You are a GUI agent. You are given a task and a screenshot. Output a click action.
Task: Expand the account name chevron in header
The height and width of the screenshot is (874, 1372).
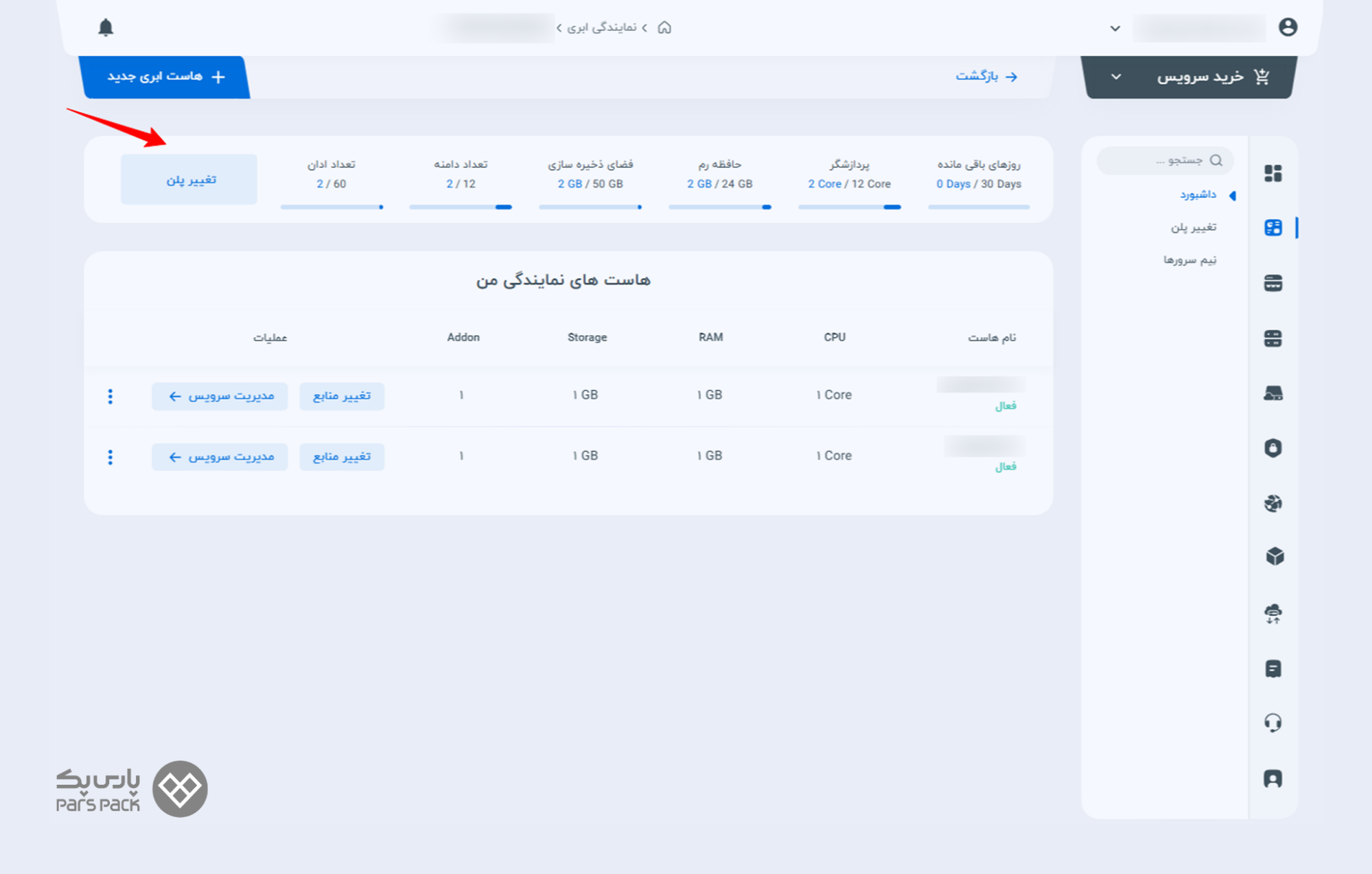(x=1115, y=29)
